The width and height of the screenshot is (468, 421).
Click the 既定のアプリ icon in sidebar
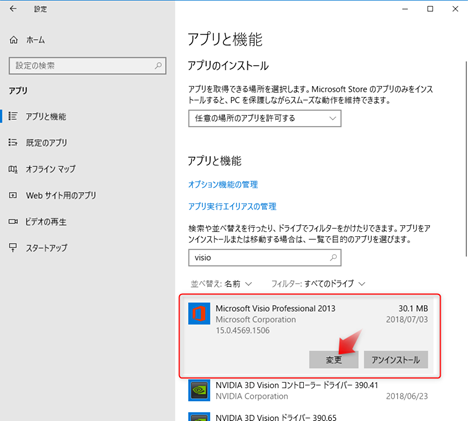click(x=13, y=142)
